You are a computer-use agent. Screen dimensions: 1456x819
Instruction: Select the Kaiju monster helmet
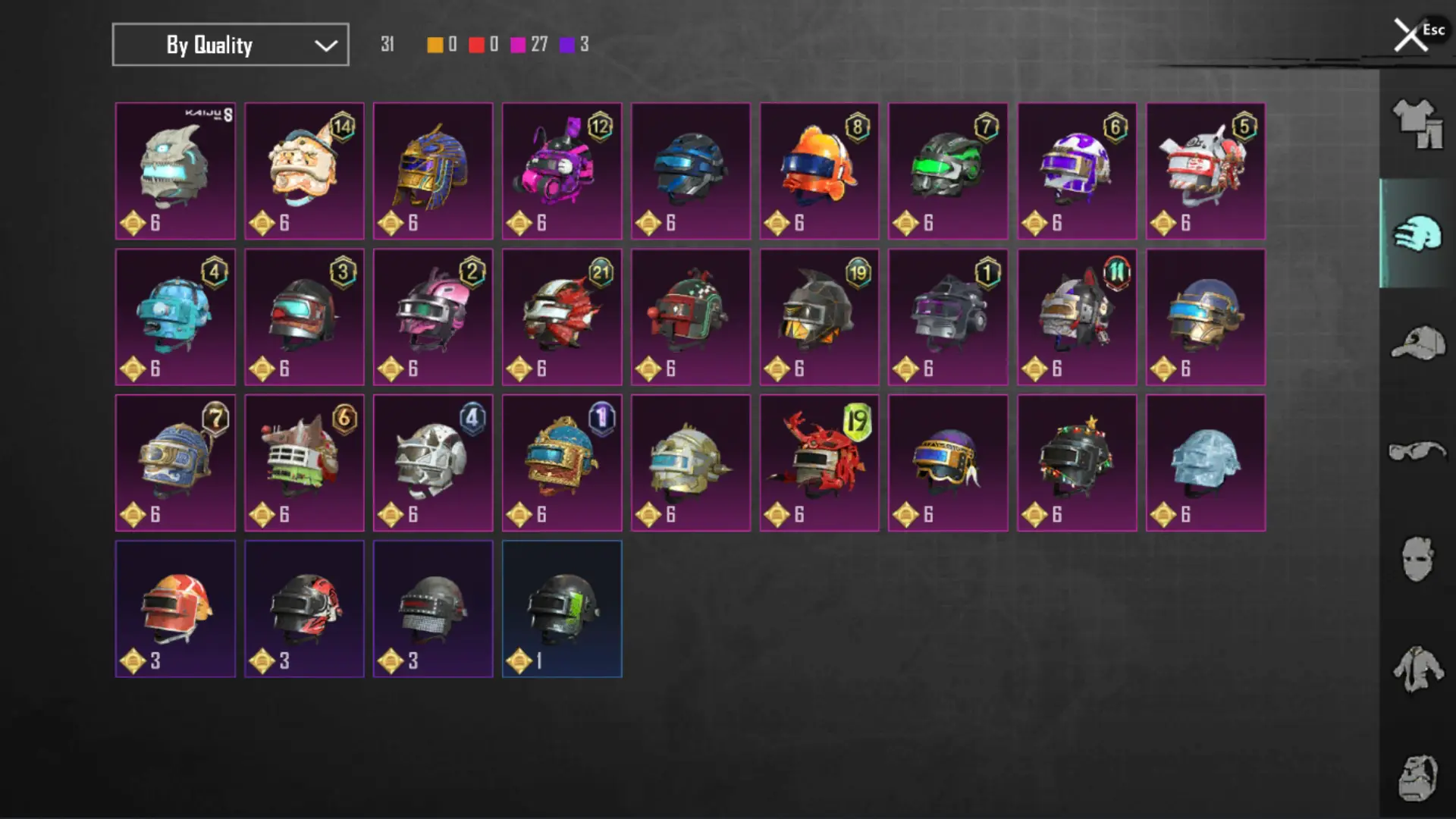point(175,171)
